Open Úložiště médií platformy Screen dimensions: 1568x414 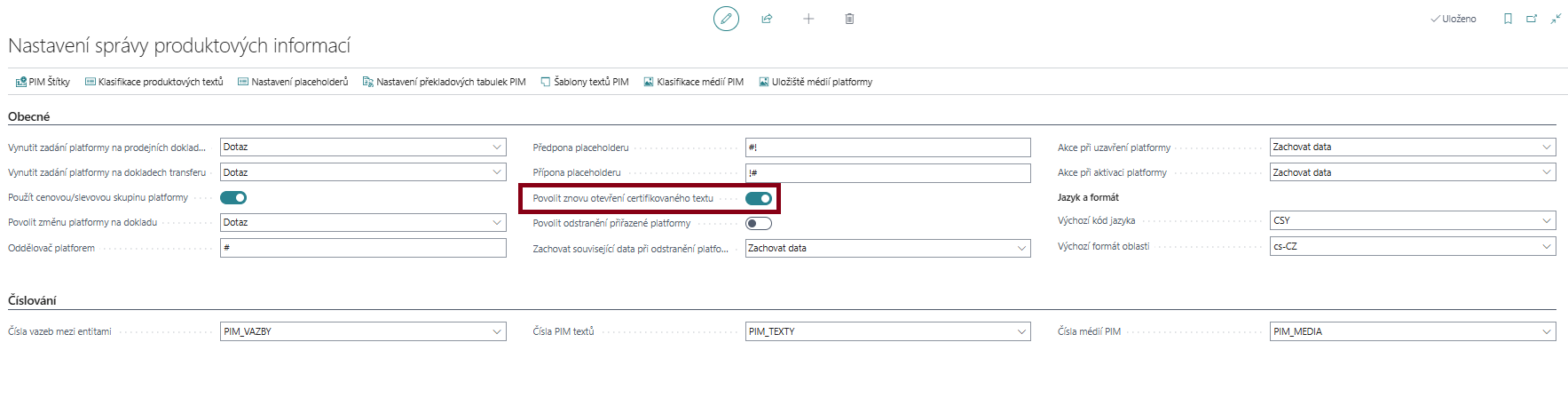click(816, 82)
